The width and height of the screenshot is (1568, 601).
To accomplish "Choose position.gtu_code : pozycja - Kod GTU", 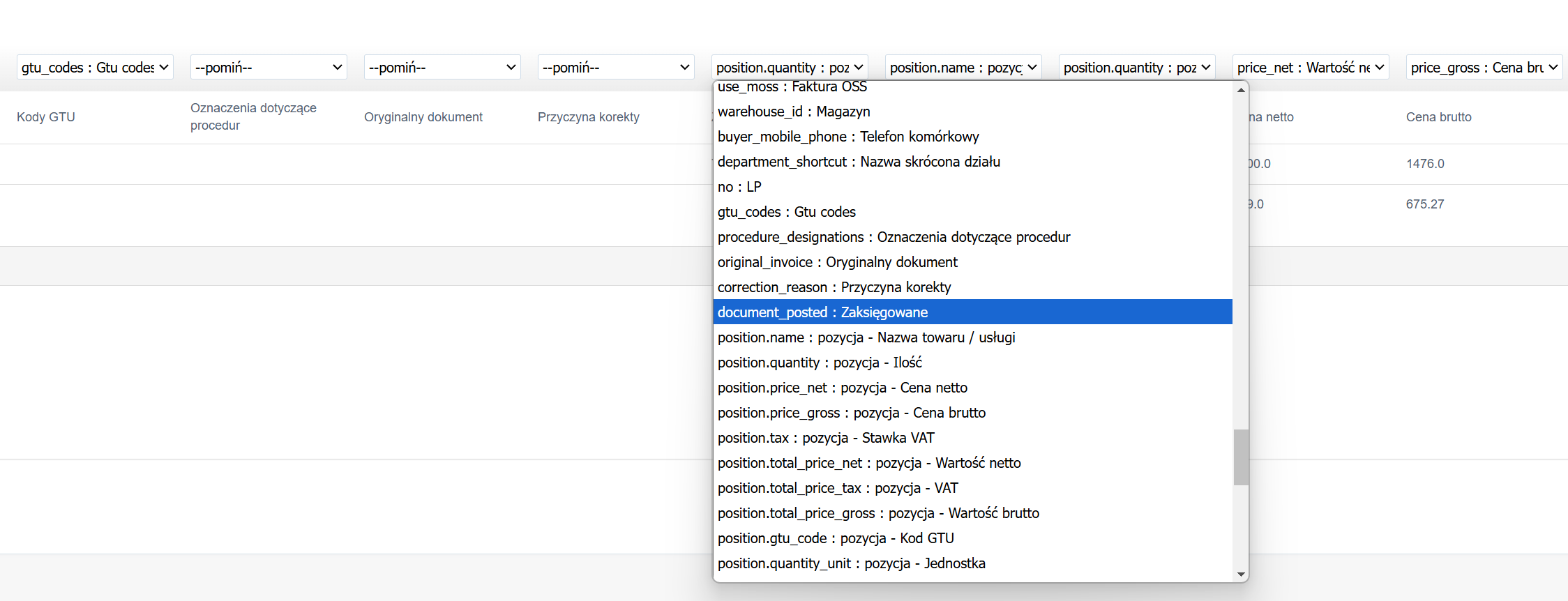I will tap(973, 538).
